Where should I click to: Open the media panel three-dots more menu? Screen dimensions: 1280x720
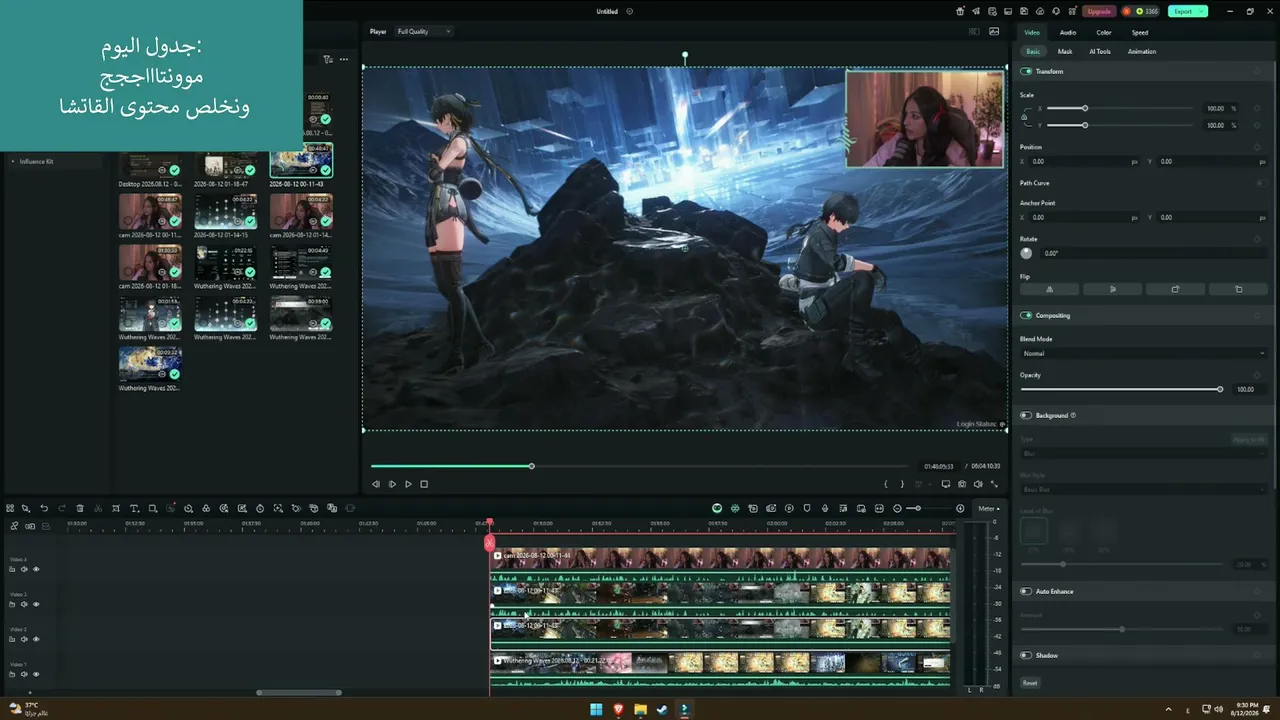click(x=344, y=60)
